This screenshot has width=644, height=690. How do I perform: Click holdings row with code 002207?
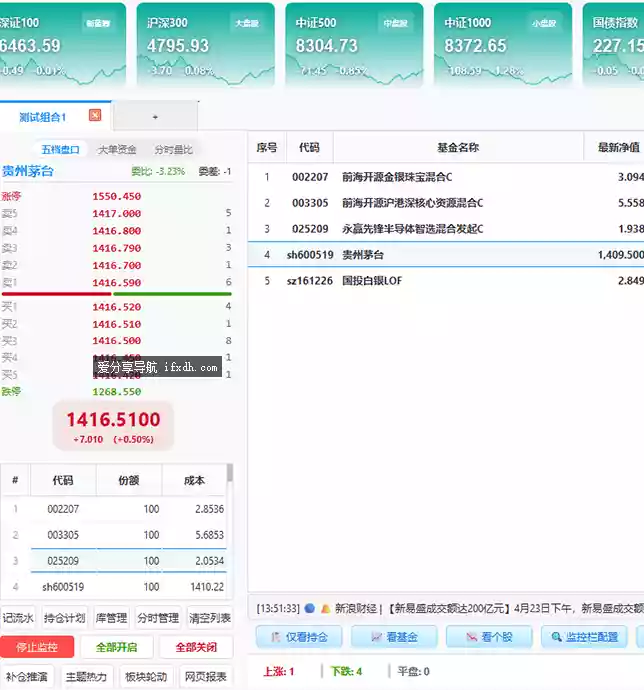coord(114,509)
